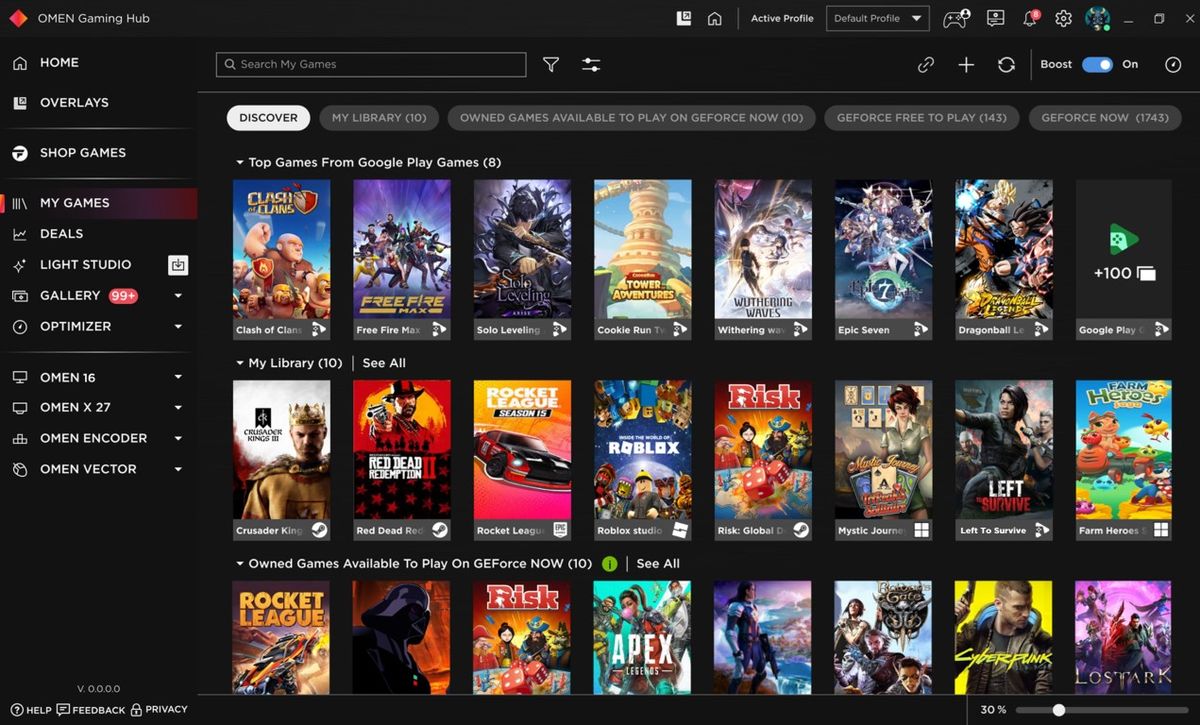Switch to the GEFORCE FREE TO PLAY tab
Viewport: 1200px width, 725px height.
tap(921, 117)
